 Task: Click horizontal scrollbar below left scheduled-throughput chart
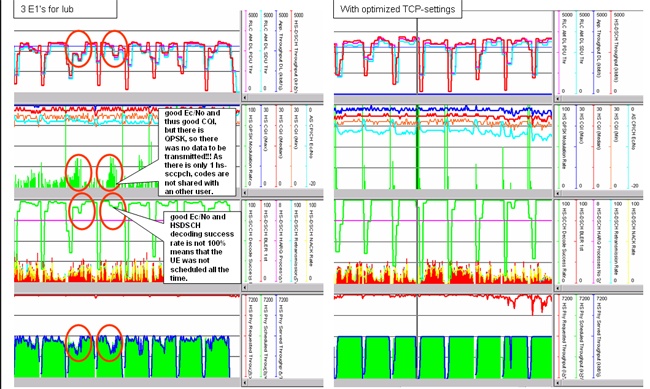(x=127, y=382)
